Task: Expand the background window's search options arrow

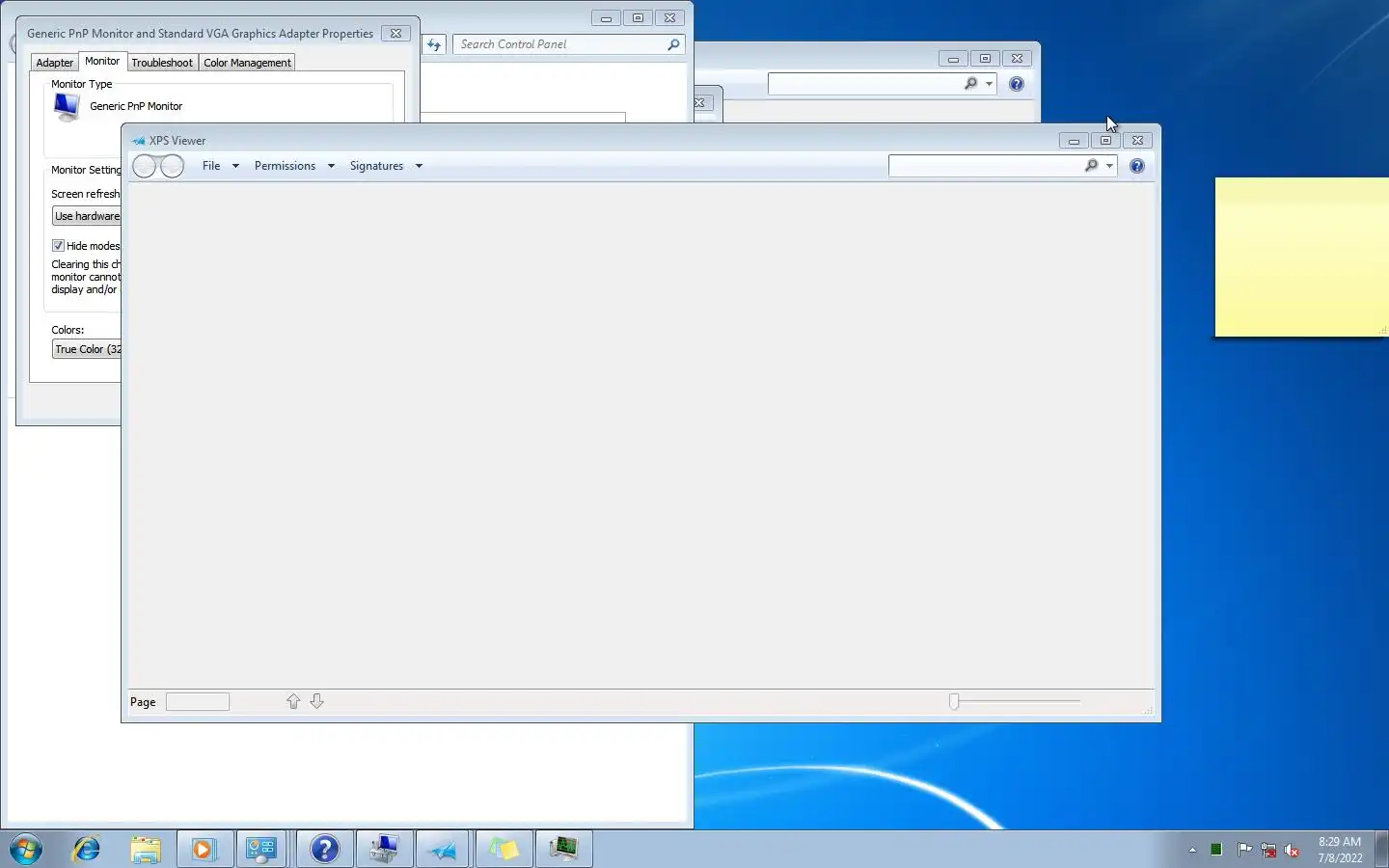Action: coord(989,84)
